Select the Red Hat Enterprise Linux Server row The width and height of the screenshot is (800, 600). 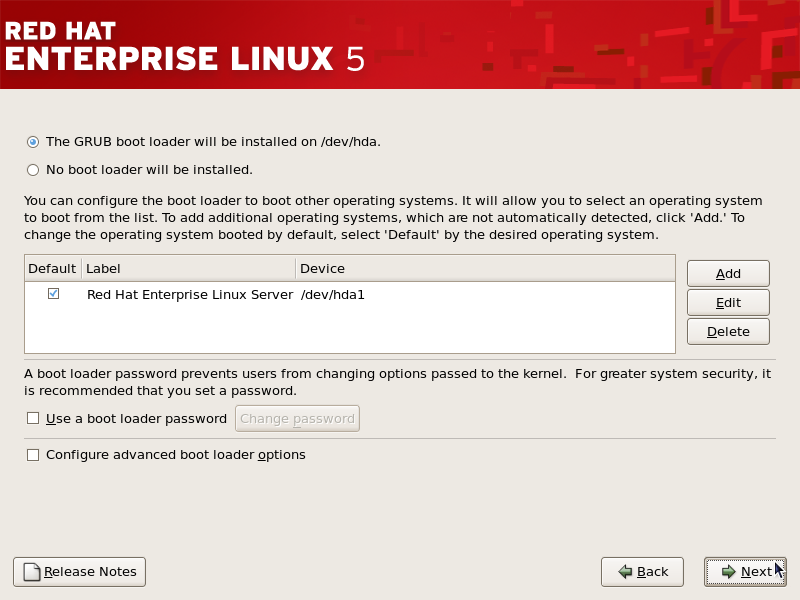[190, 295]
